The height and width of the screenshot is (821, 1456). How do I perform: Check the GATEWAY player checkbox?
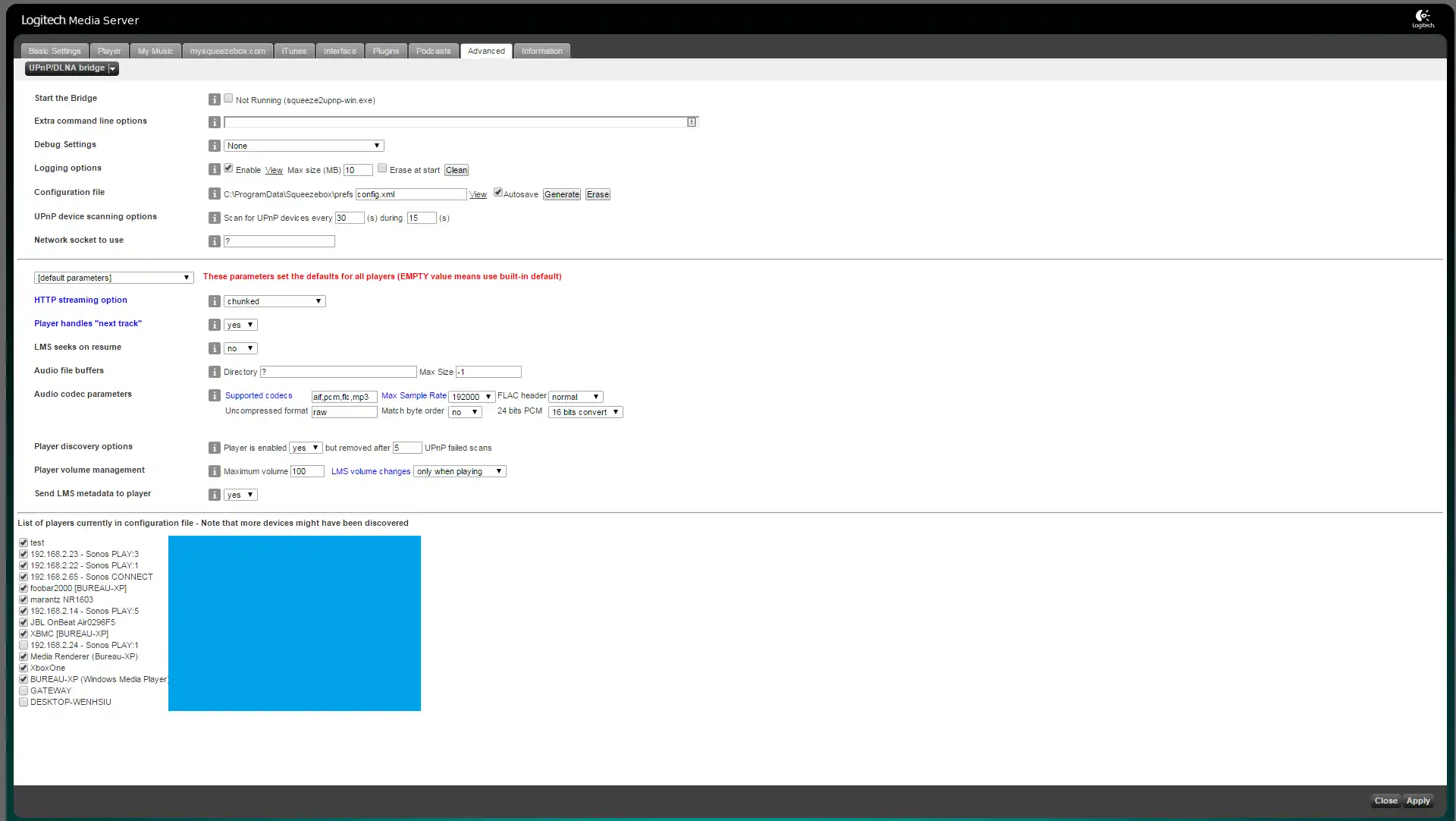(24, 690)
